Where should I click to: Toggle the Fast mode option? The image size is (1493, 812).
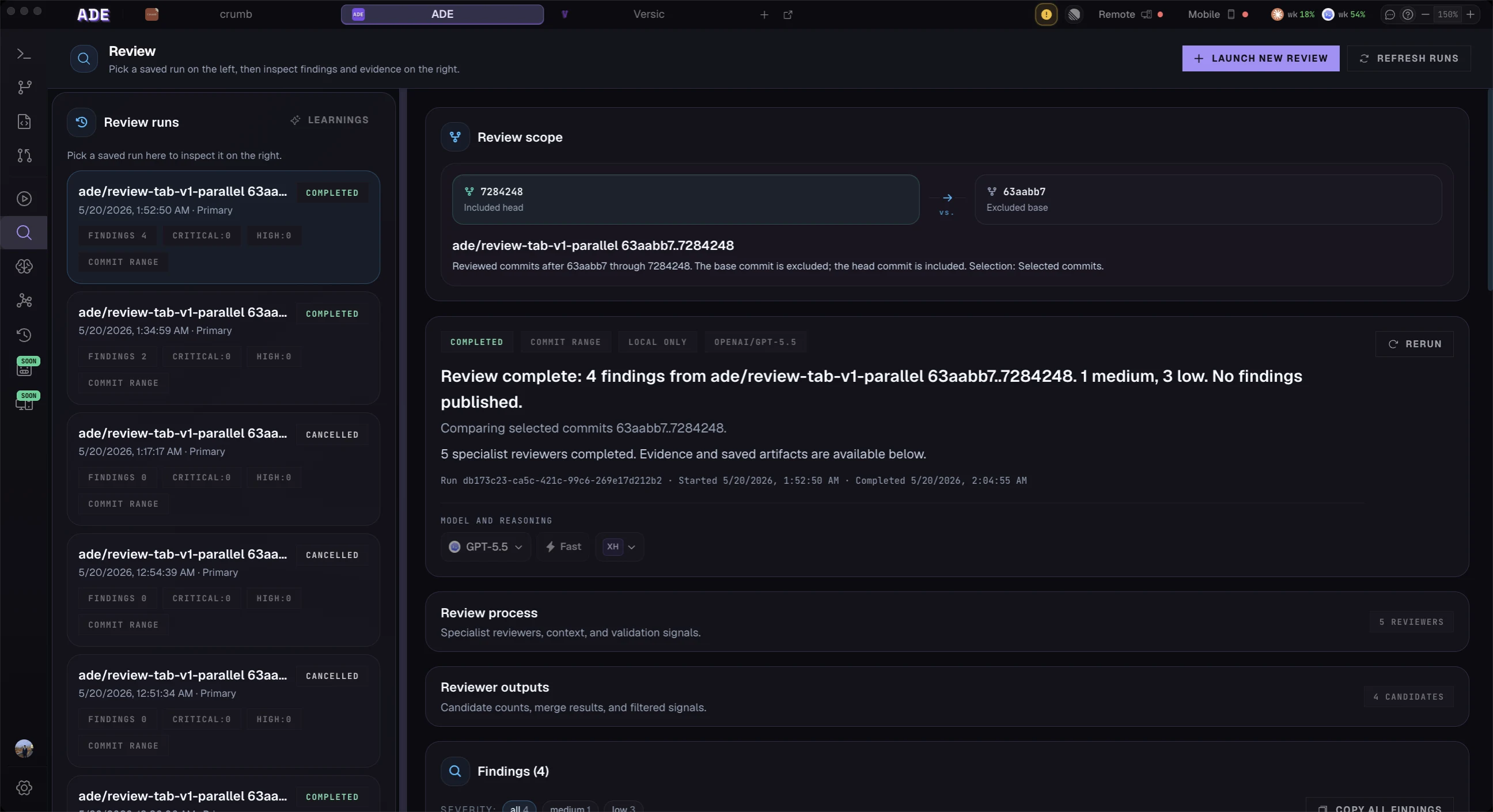click(x=563, y=547)
